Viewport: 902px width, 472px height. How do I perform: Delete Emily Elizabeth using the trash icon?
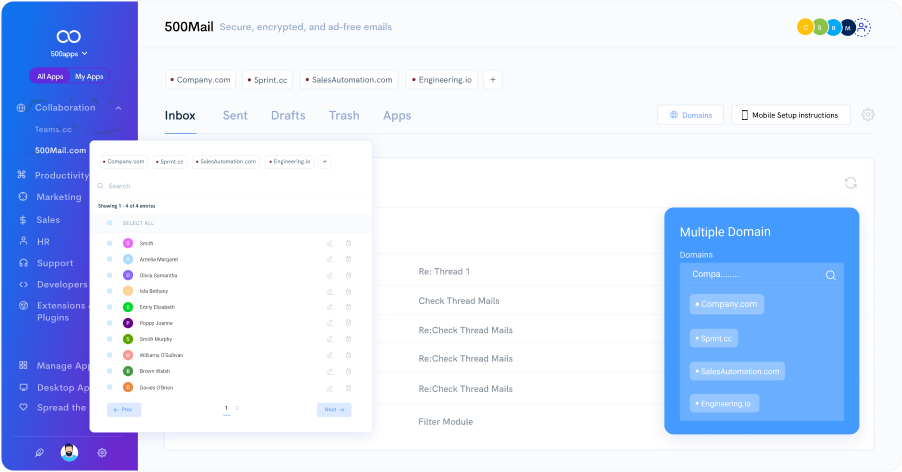pos(348,307)
